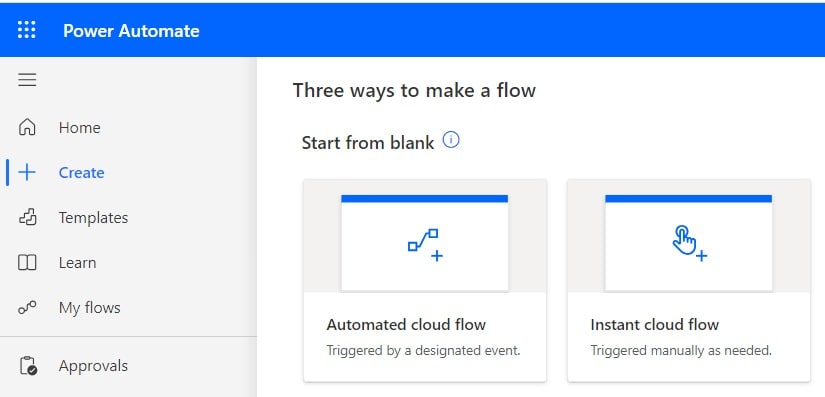Click the Templates puzzle icon

27,217
